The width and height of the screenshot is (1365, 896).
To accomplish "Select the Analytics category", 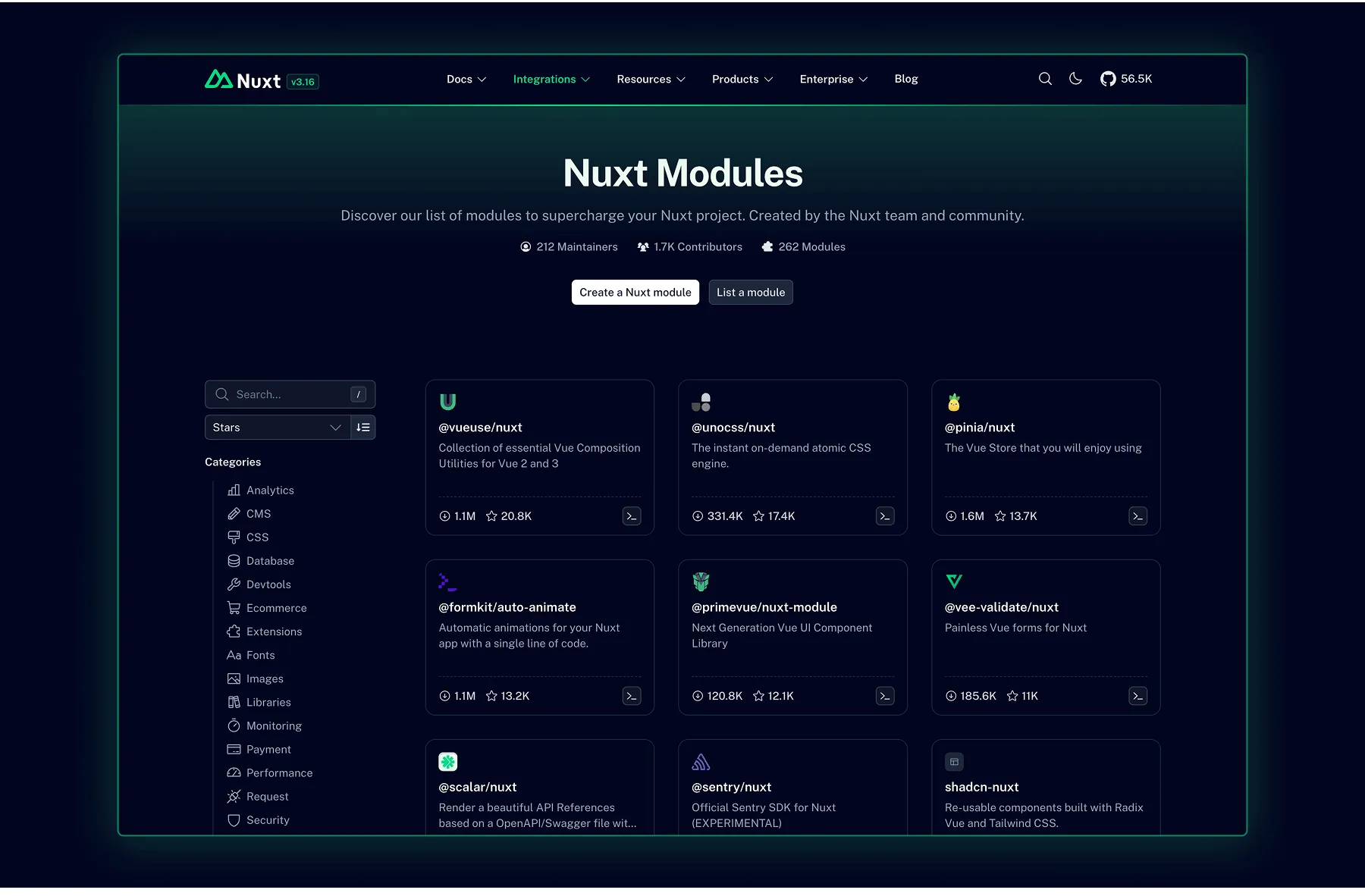I will (261, 490).
